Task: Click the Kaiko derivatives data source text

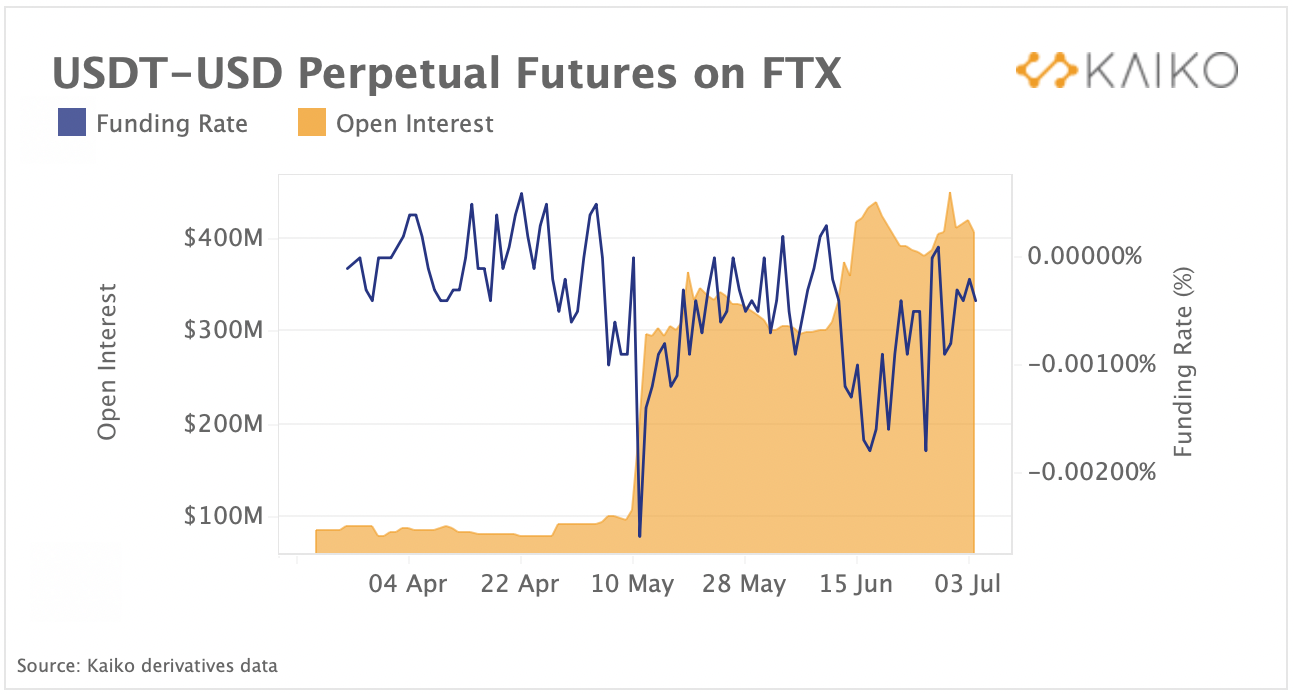Action: (x=147, y=665)
